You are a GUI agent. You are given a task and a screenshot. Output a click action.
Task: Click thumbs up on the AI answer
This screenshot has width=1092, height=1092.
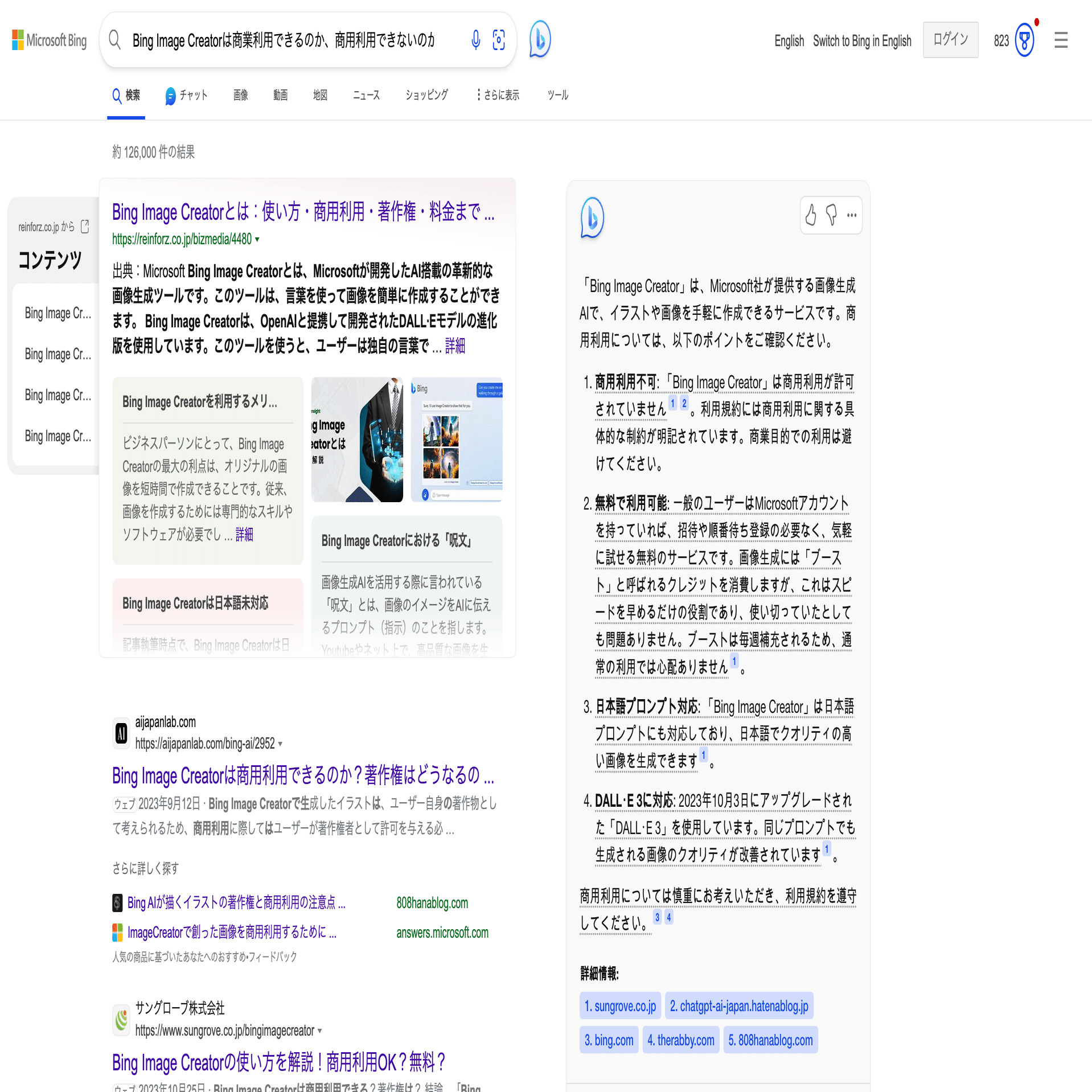[811, 215]
